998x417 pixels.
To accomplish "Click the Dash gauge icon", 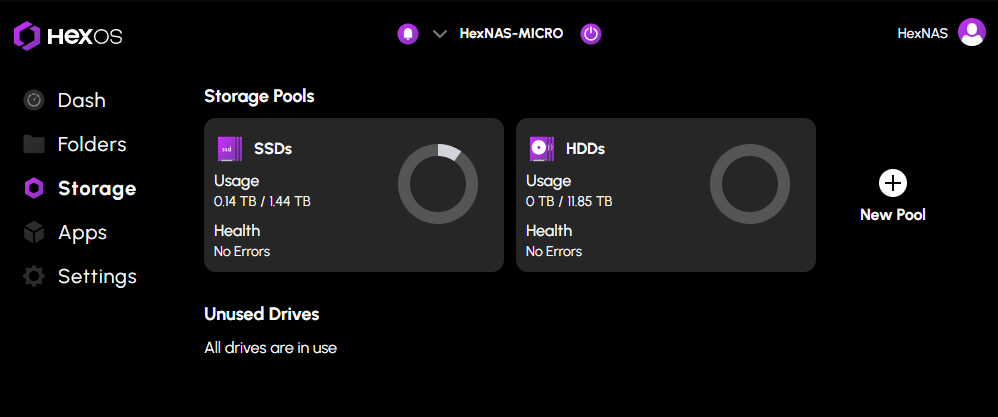I will [x=34, y=100].
